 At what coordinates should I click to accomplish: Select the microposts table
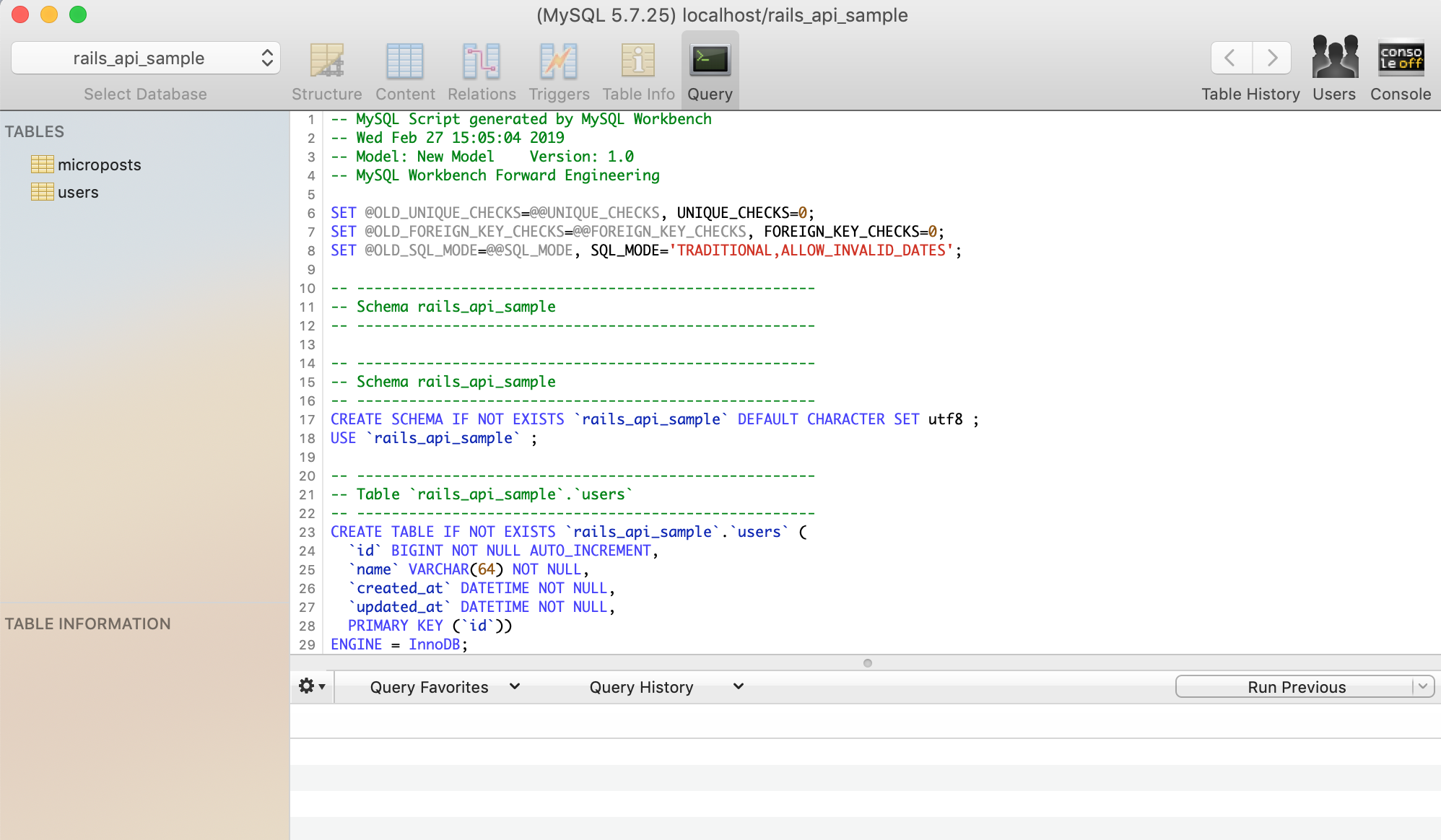(x=99, y=165)
